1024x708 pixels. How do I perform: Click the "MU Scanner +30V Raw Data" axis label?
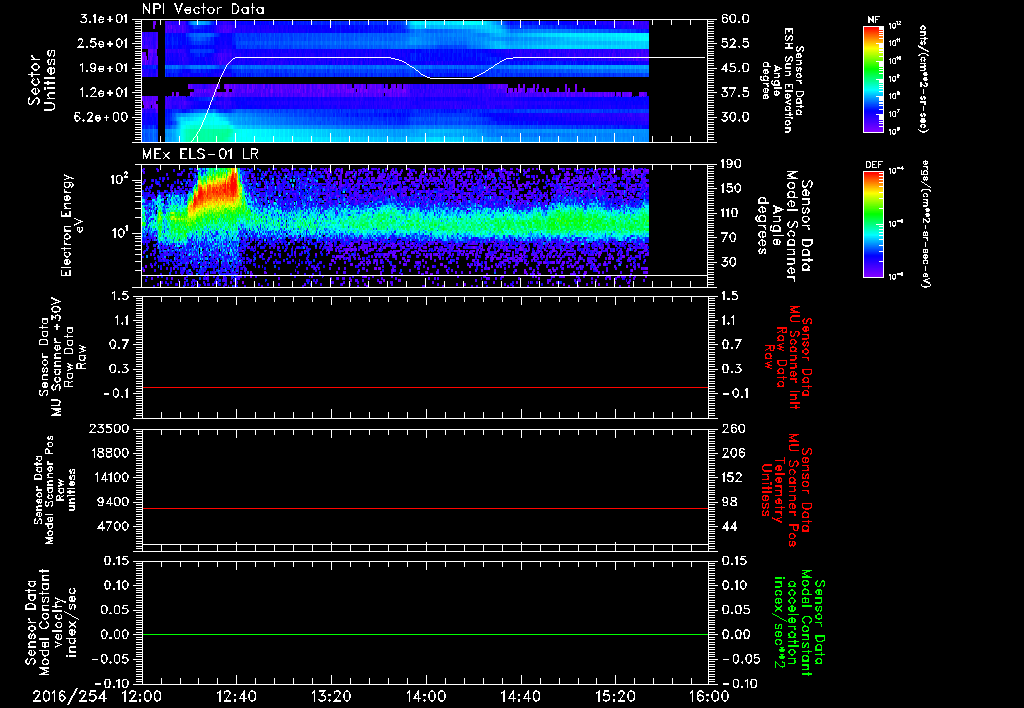[62, 357]
